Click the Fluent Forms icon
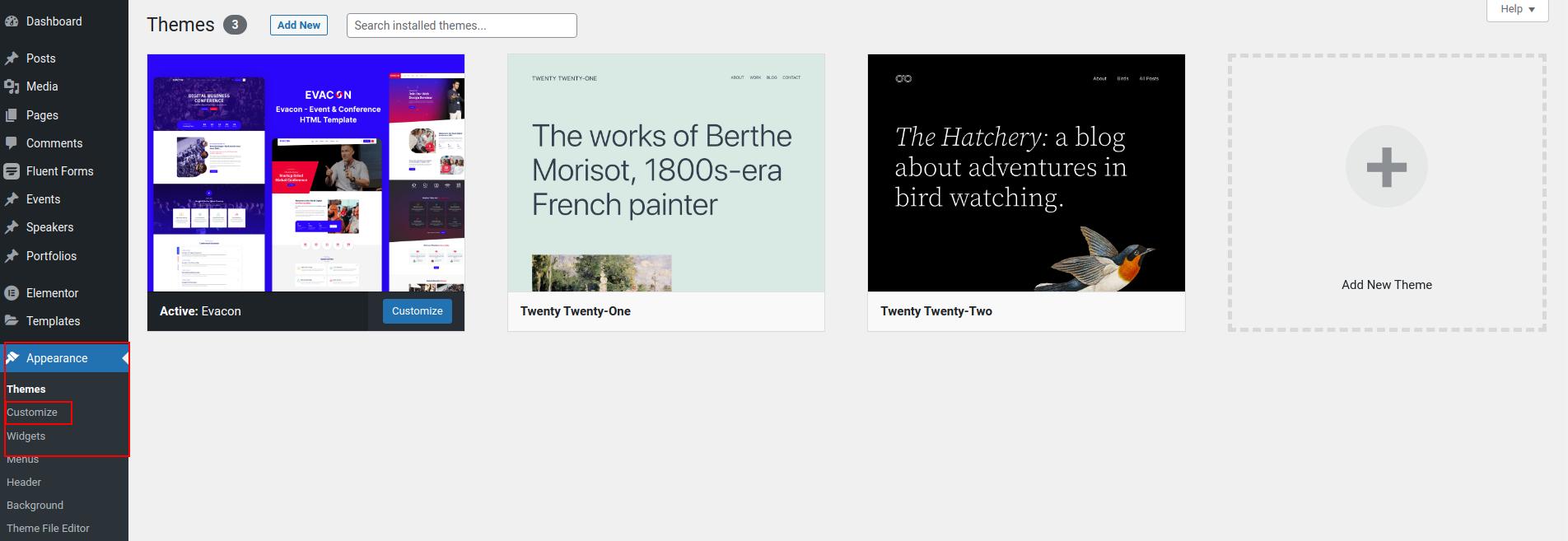1568x541 pixels. coord(12,171)
